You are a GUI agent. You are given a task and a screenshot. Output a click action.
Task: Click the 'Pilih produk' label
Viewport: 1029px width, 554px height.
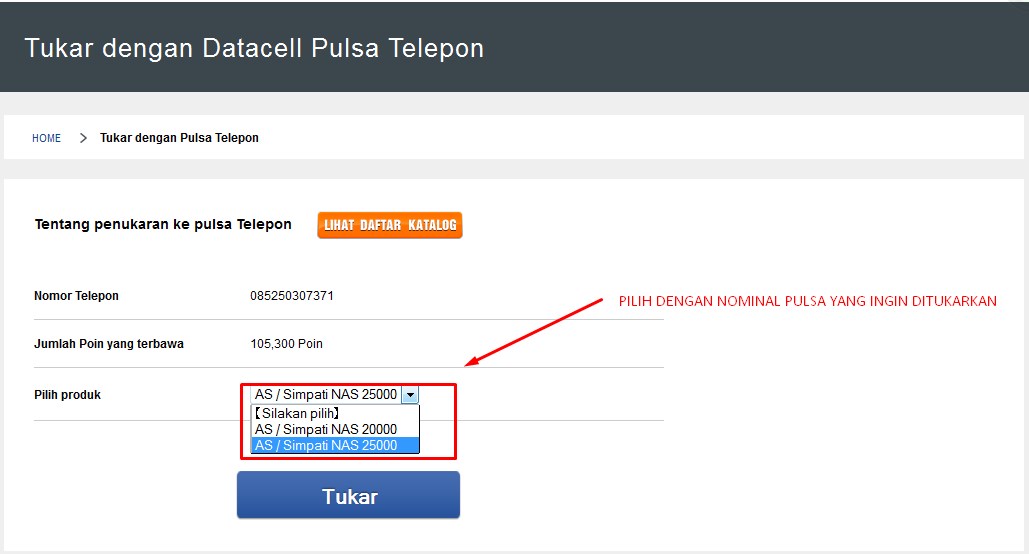(68, 395)
